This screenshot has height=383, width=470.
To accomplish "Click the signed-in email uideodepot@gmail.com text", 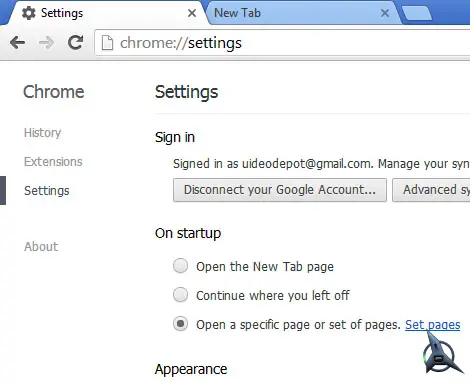I will pos(306,164).
